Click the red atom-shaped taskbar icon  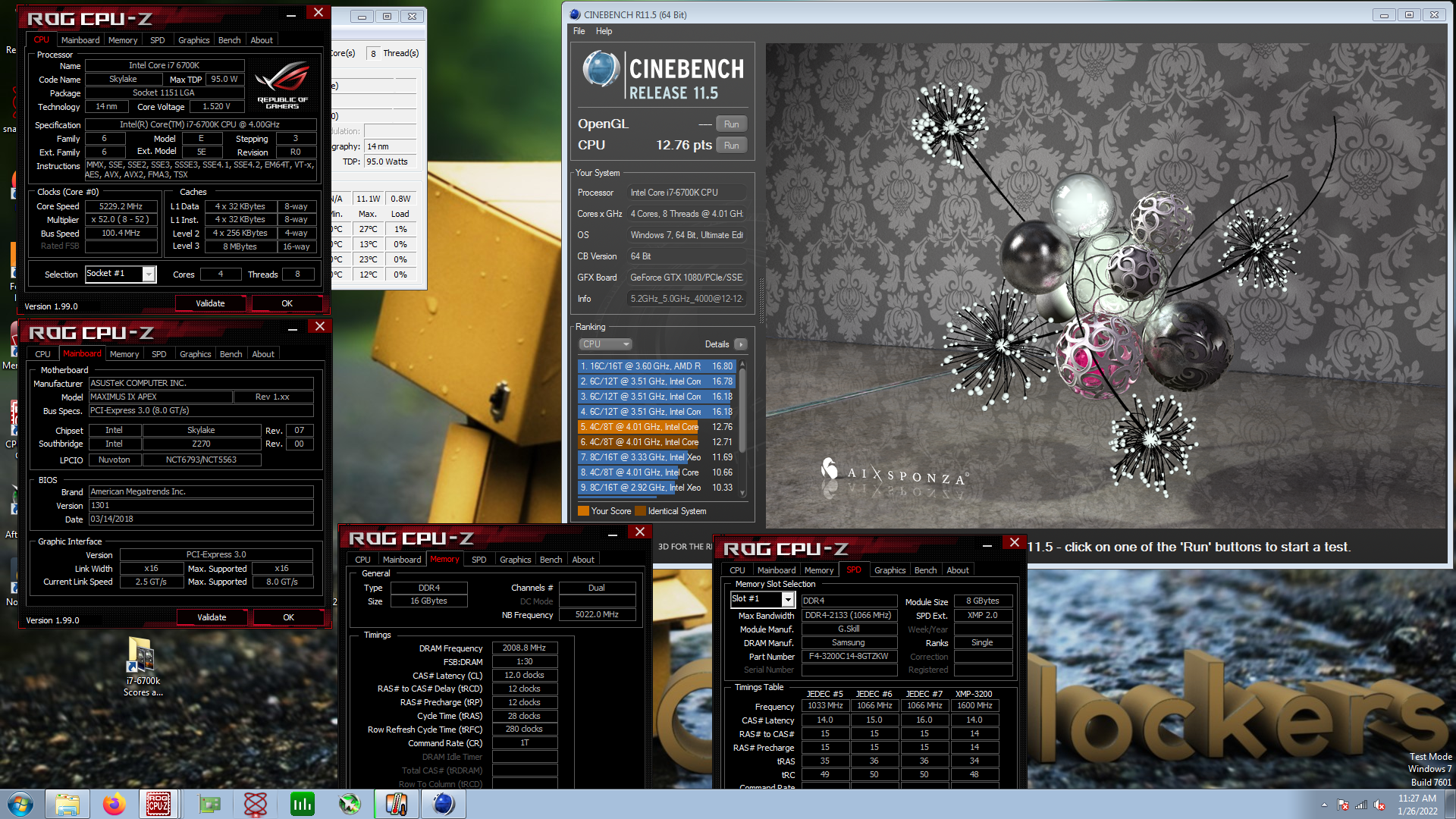pyautogui.click(x=256, y=804)
